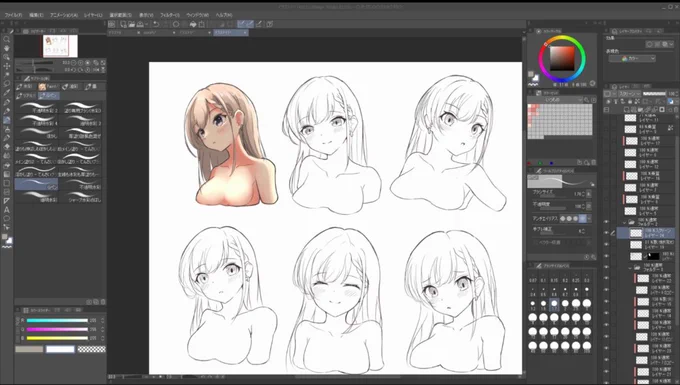Pick the 1.7 brush size preset
The width and height of the screenshot is (680, 385).
pos(554,304)
